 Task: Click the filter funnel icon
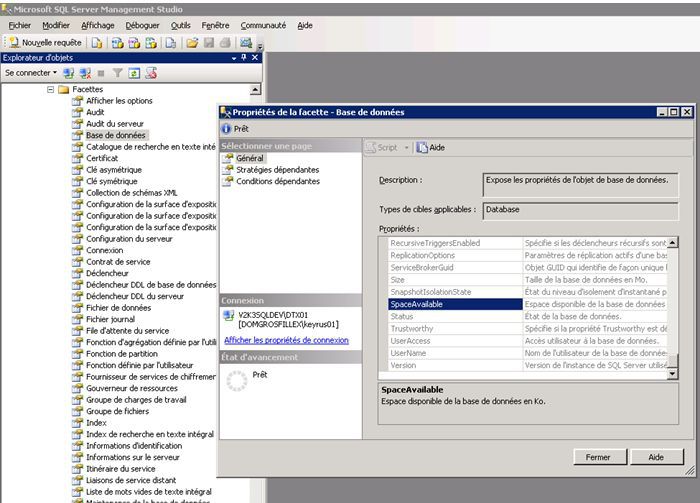pyautogui.click(x=117, y=73)
